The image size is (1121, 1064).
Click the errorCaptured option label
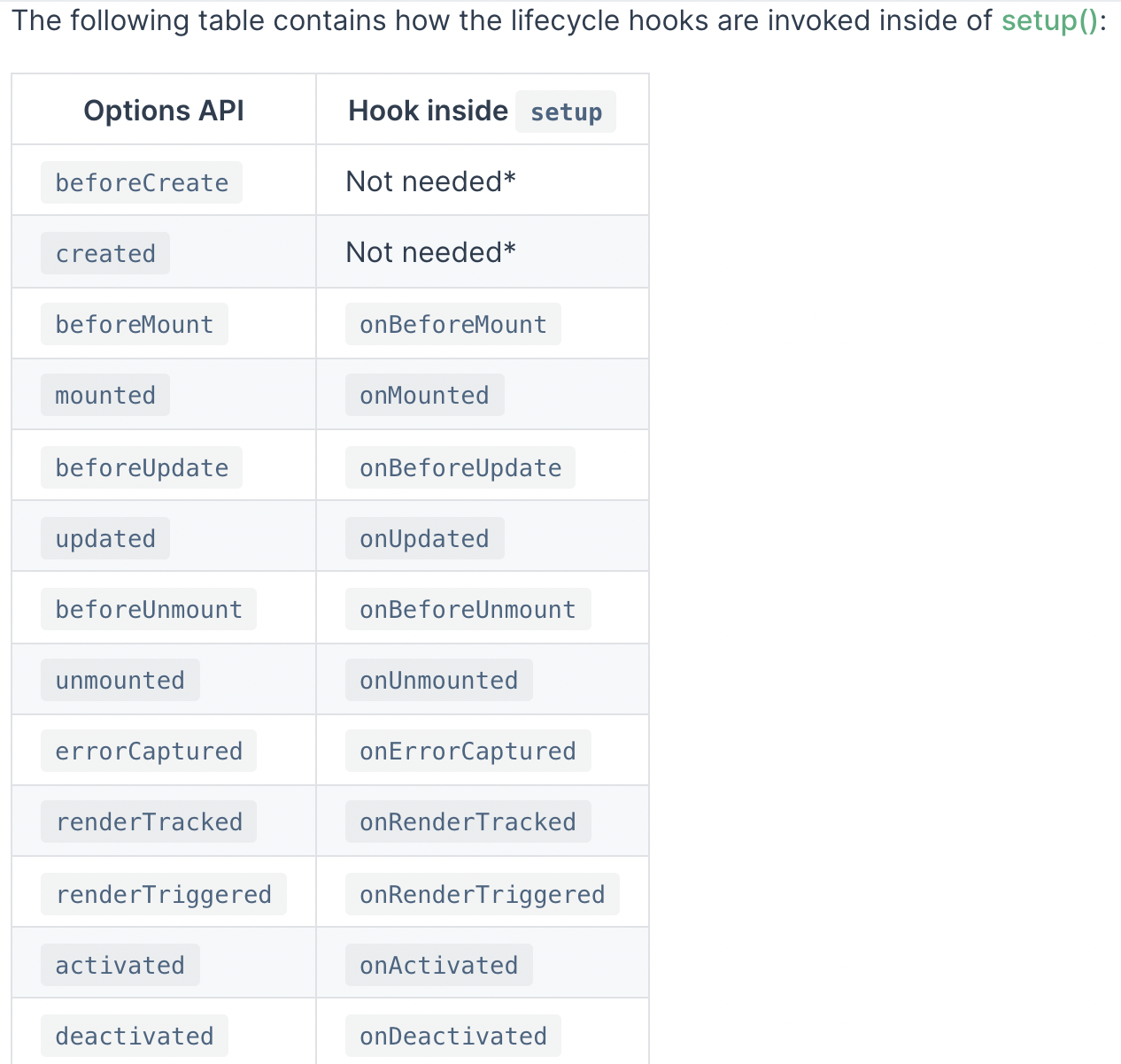tap(149, 752)
